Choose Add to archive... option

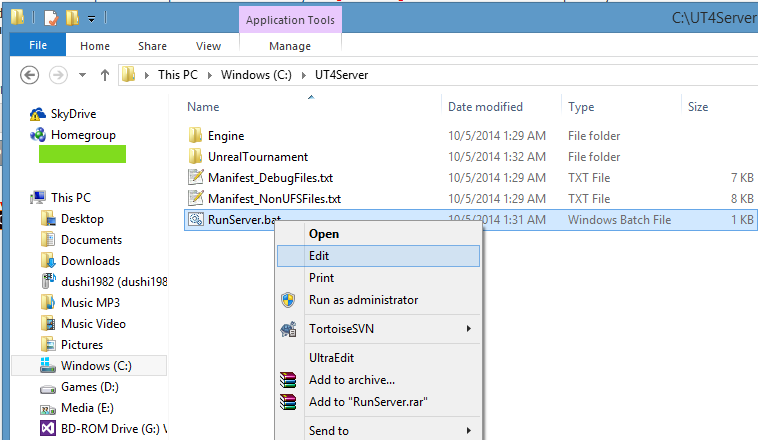379,380
